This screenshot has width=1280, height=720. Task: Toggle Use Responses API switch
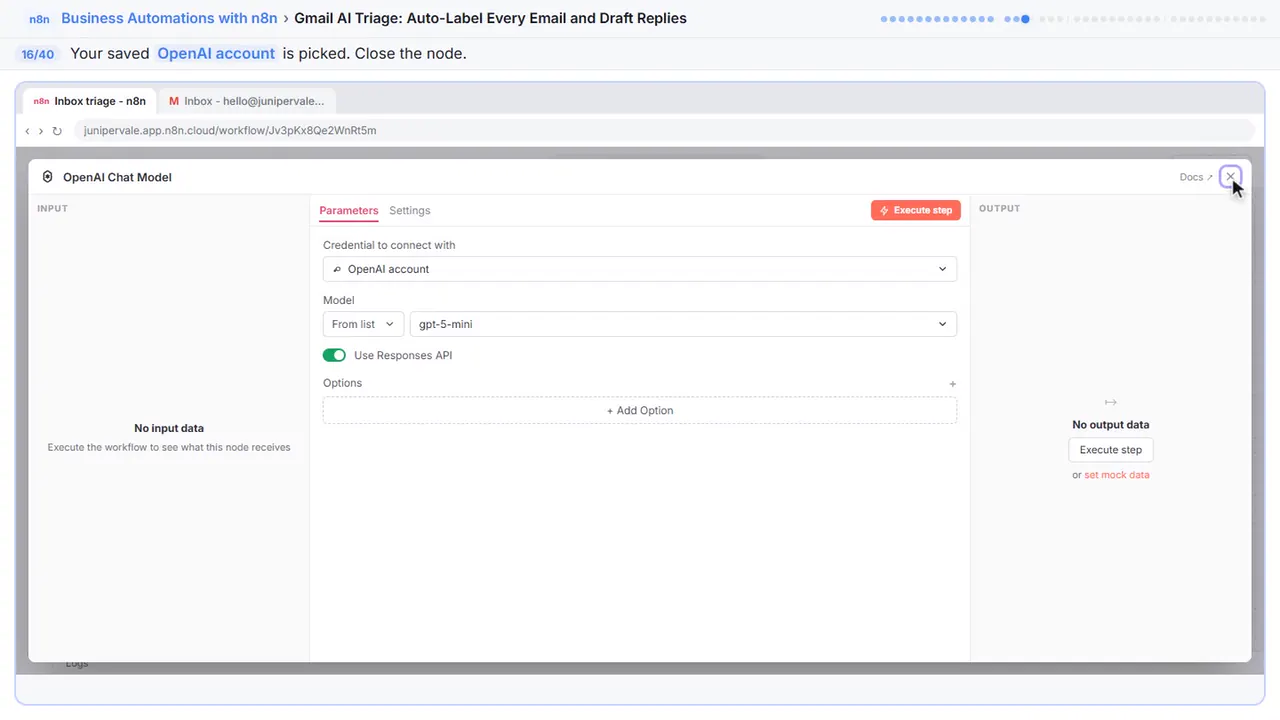(x=334, y=355)
